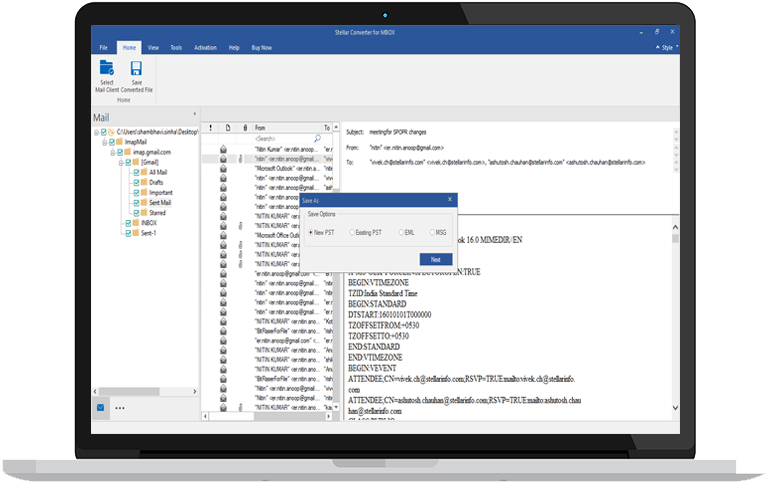
Task: Click the importance exclamation column header
Action: click(x=210, y=128)
